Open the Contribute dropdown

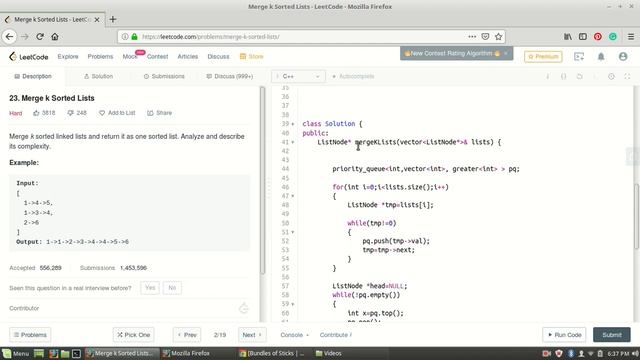click(336, 335)
